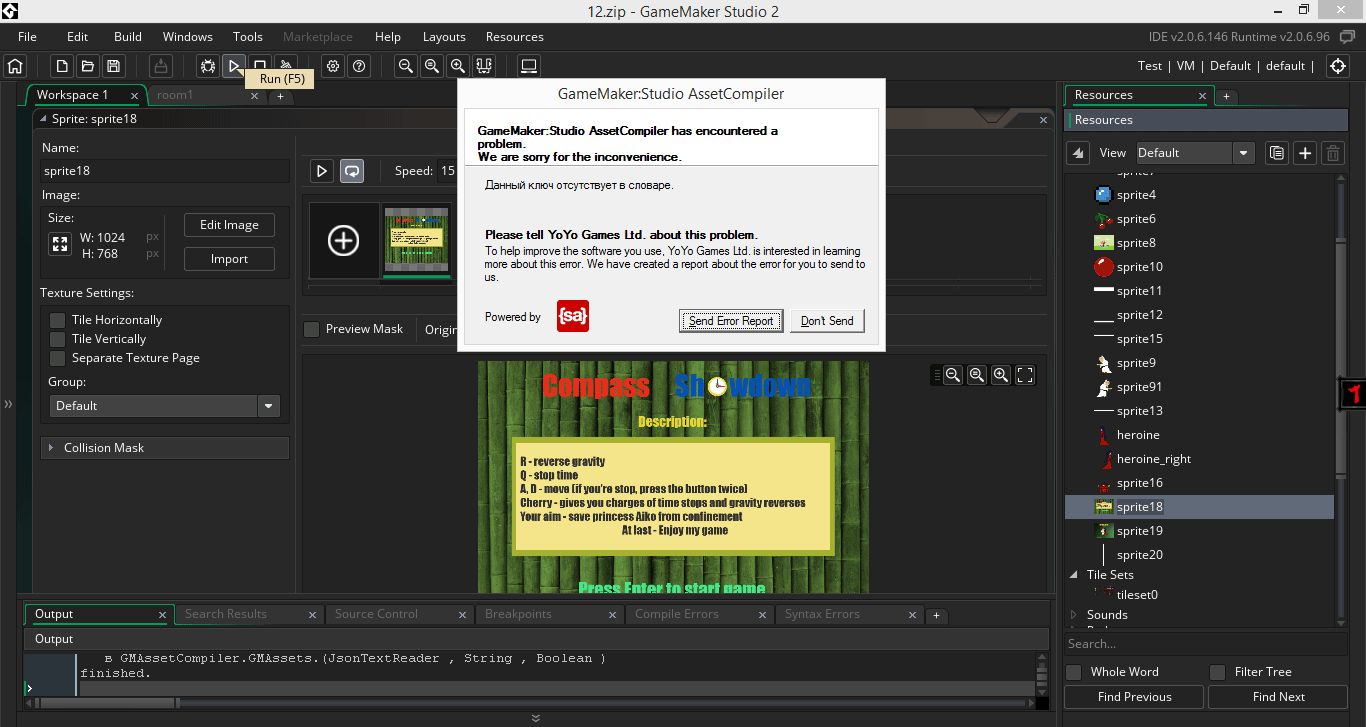1366x727 pixels.
Task: Enable Tile Horizontally checkbox
Action: pyautogui.click(x=56, y=320)
